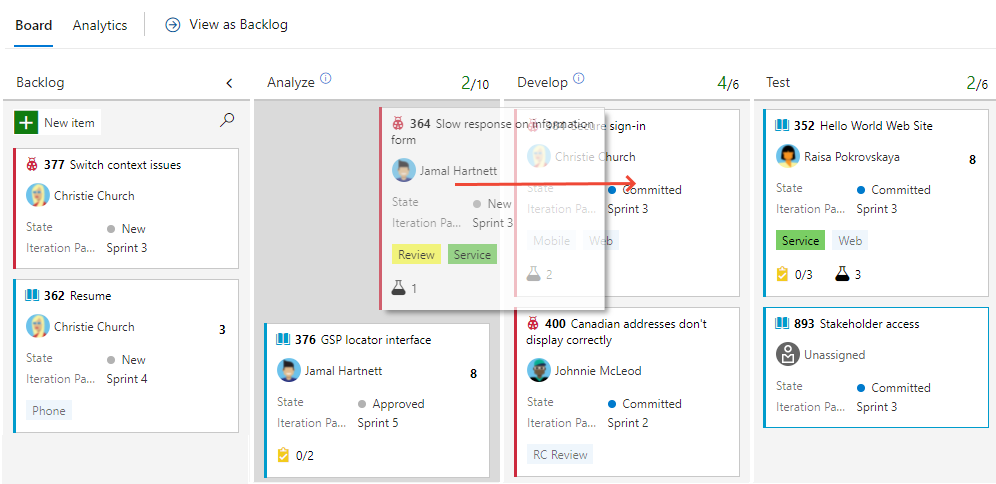Screen dimensions: 996x484
Task: Open item 376 GSP locator interface
Action: point(376,340)
